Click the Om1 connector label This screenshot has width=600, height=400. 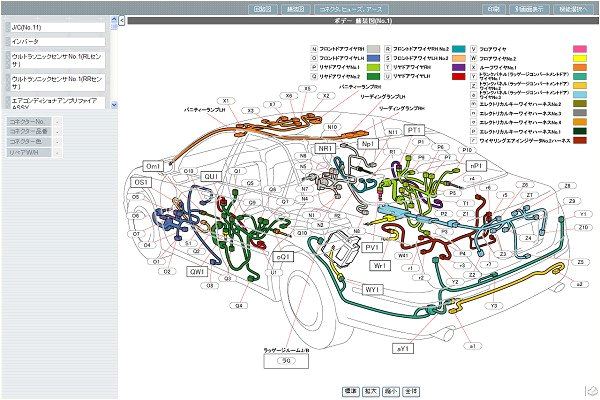point(153,165)
